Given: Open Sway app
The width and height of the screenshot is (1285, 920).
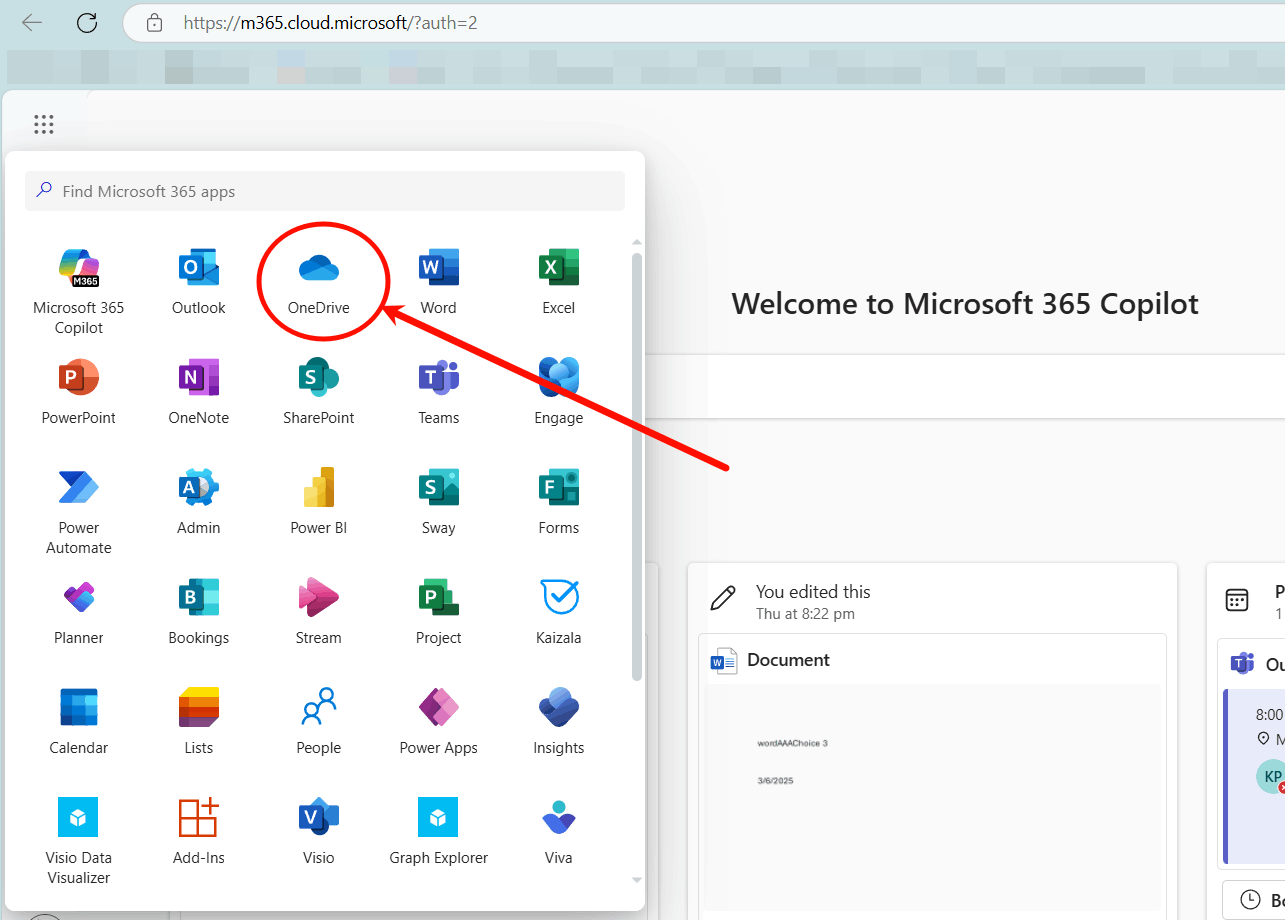Looking at the screenshot, I should point(439,500).
